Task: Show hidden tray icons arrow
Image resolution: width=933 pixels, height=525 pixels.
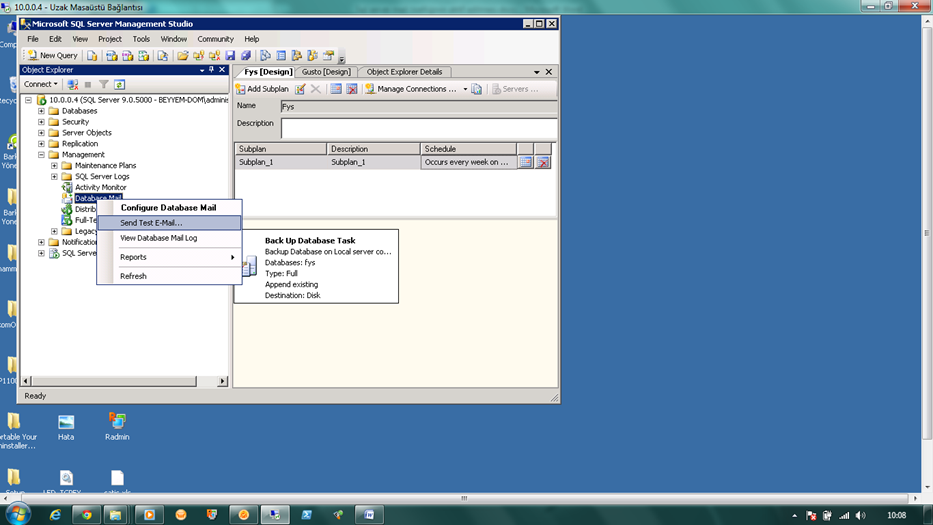Action: click(794, 515)
